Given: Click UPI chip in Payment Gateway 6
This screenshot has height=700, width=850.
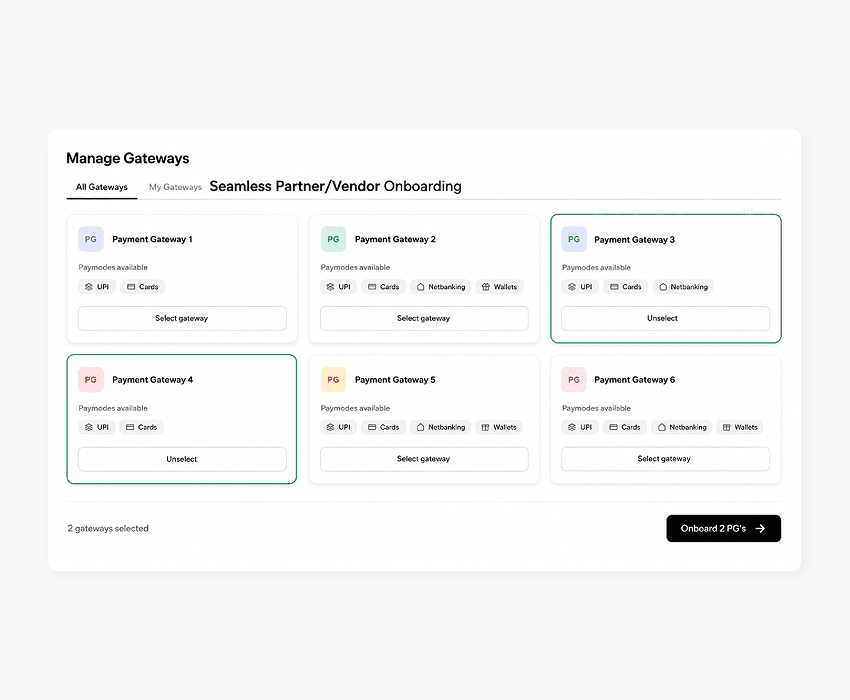Looking at the screenshot, I should click(x=579, y=427).
